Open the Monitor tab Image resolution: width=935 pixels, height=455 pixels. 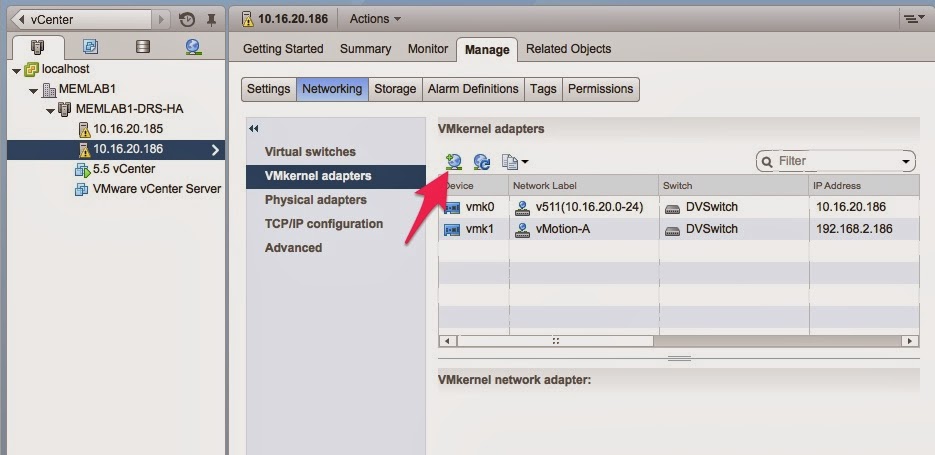428,49
